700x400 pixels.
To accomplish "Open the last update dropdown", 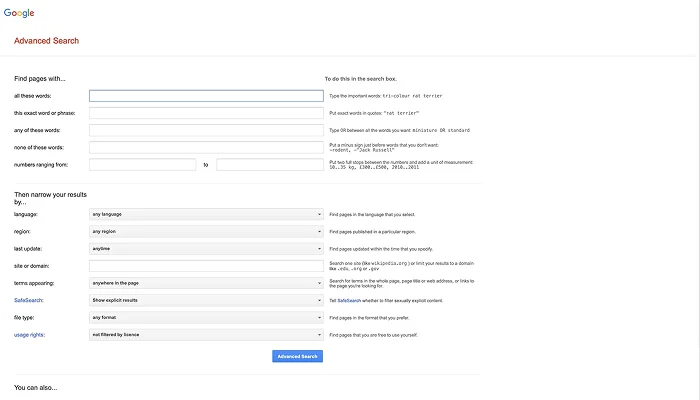I will point(206,248).
